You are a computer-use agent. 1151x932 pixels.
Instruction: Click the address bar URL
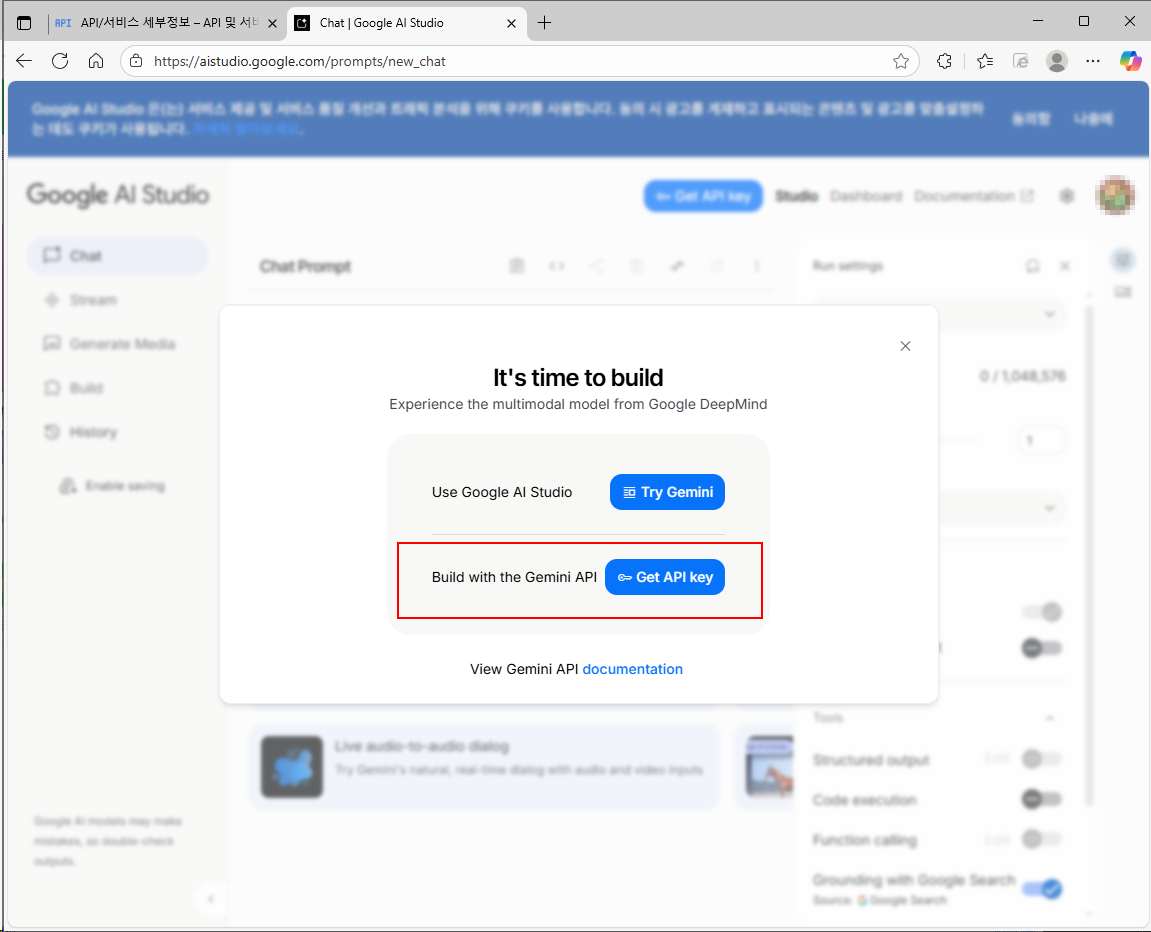pos(299,62)
